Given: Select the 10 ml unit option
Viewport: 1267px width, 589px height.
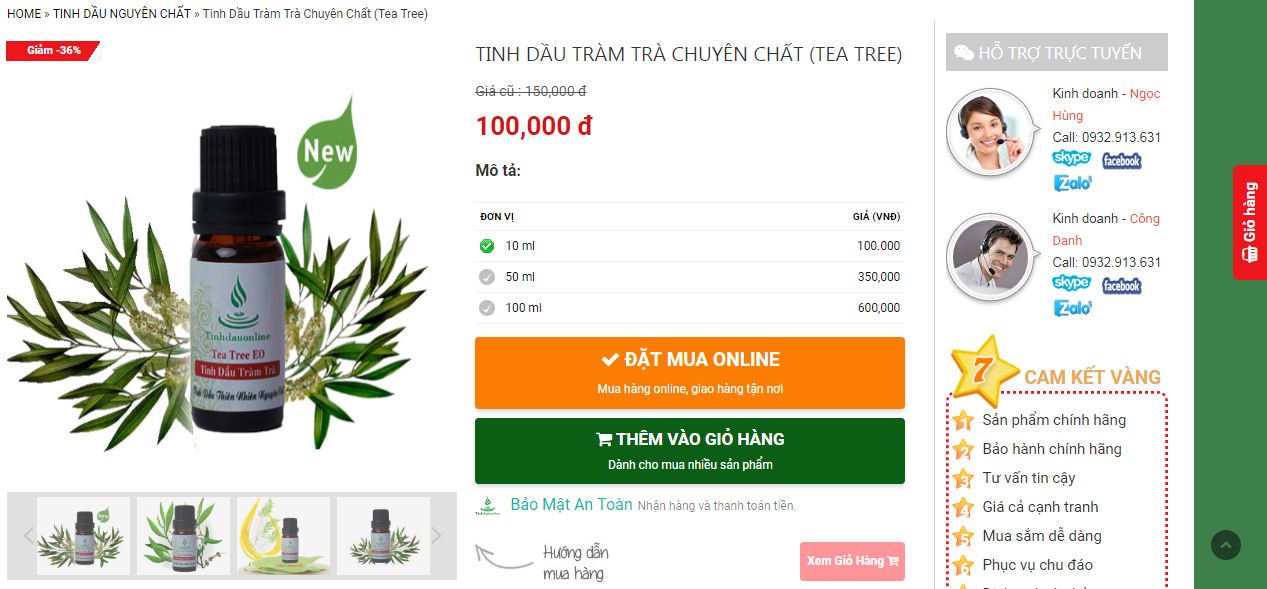Looking at the screenshot, I should click(690, 246).
